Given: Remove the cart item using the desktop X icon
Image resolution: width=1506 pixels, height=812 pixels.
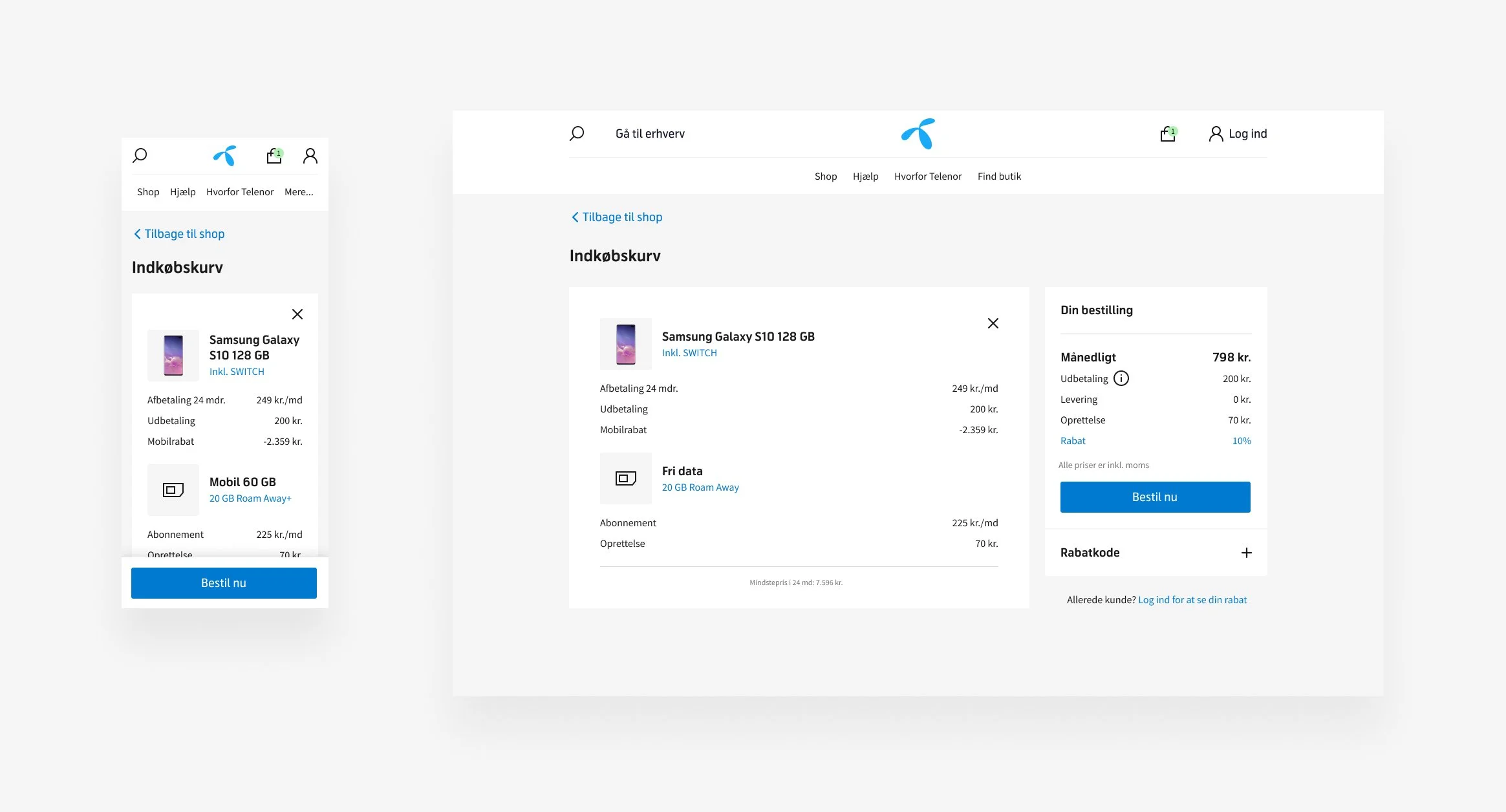Looking at the screenshot, I should click(993, 323).
